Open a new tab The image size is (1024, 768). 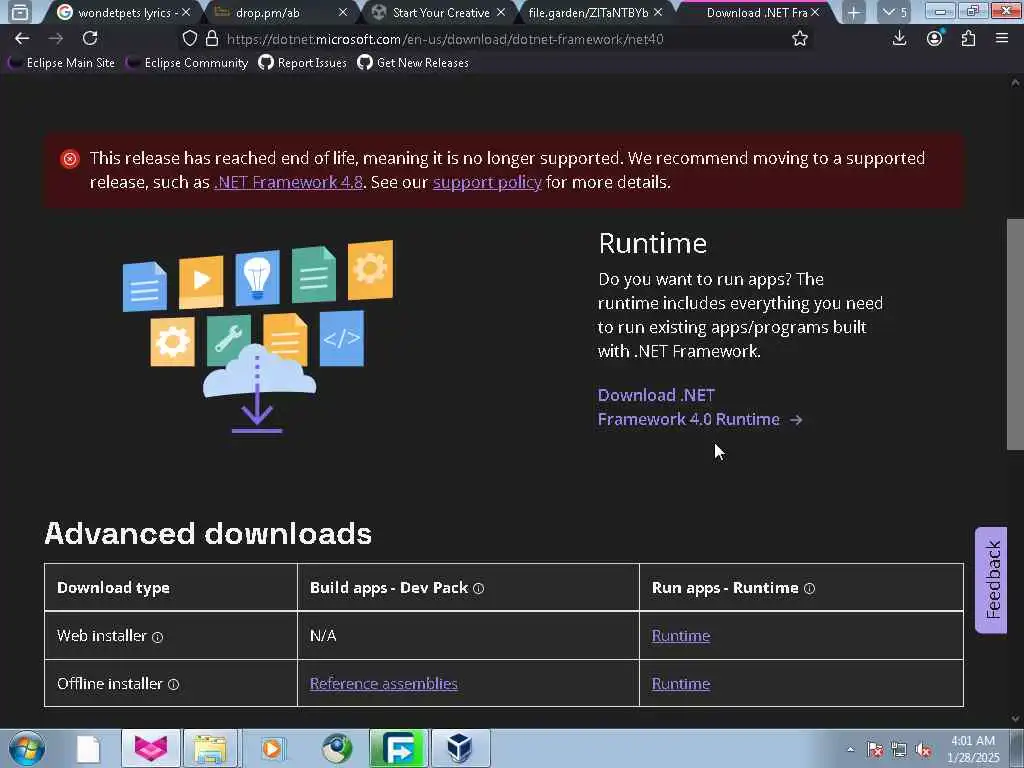854,12
